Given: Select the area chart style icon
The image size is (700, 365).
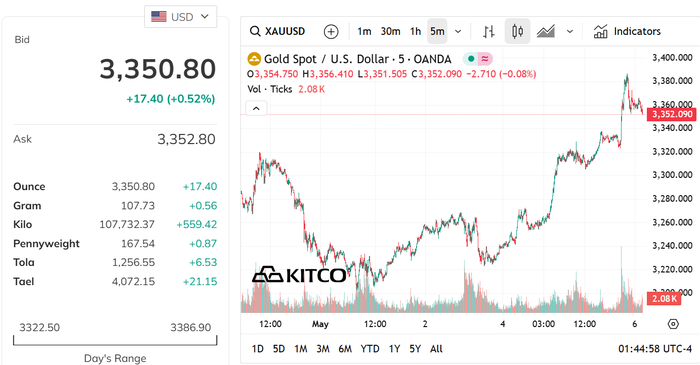Looking at the screenshot, I should [546, 31].
